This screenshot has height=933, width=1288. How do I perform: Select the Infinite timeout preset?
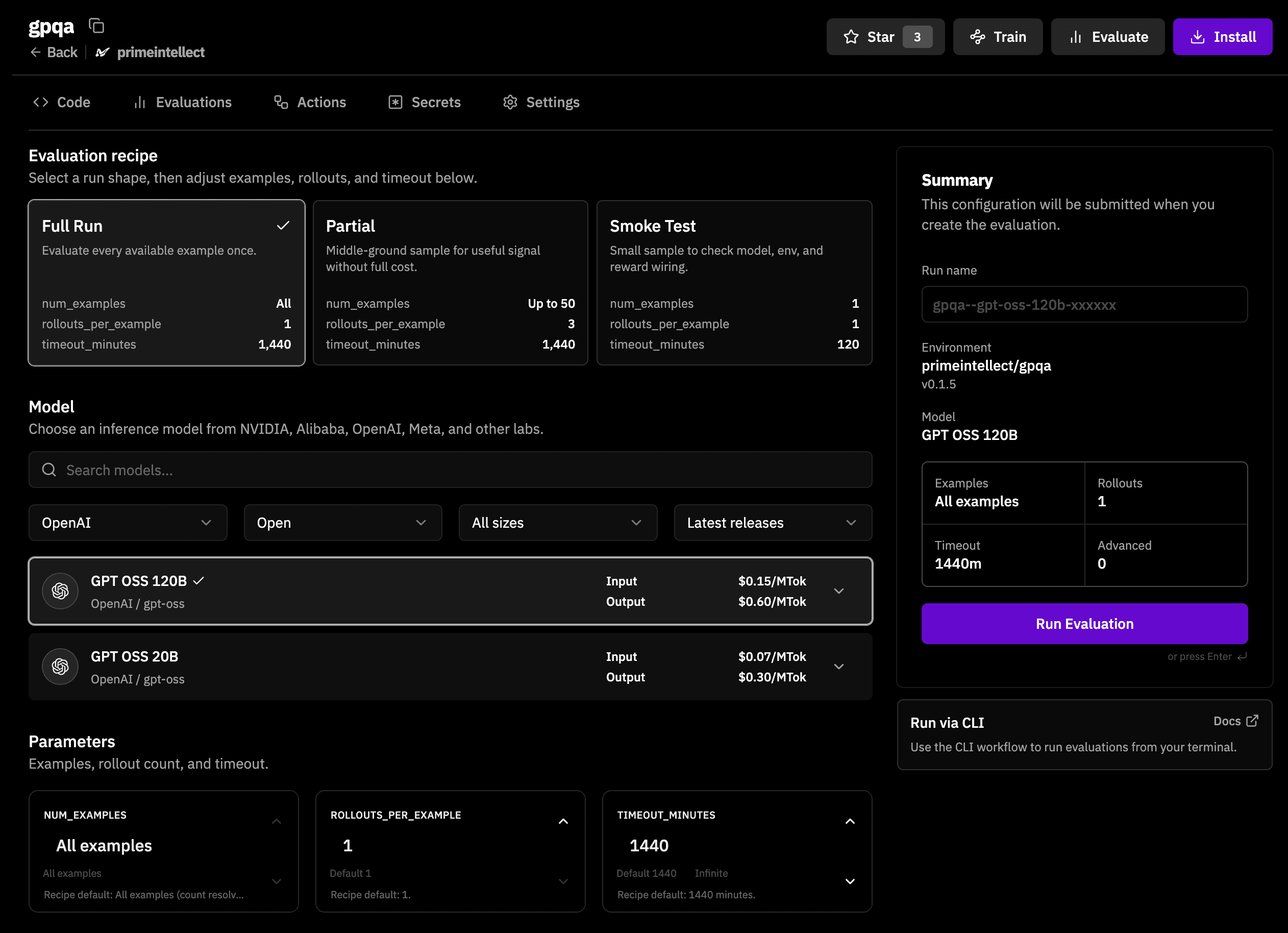[x=711, y=873]
